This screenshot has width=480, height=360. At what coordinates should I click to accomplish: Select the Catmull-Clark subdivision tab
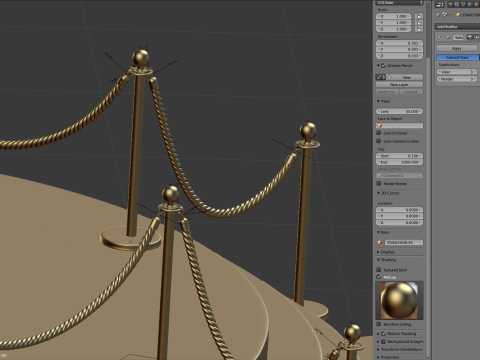coord(458,57)
